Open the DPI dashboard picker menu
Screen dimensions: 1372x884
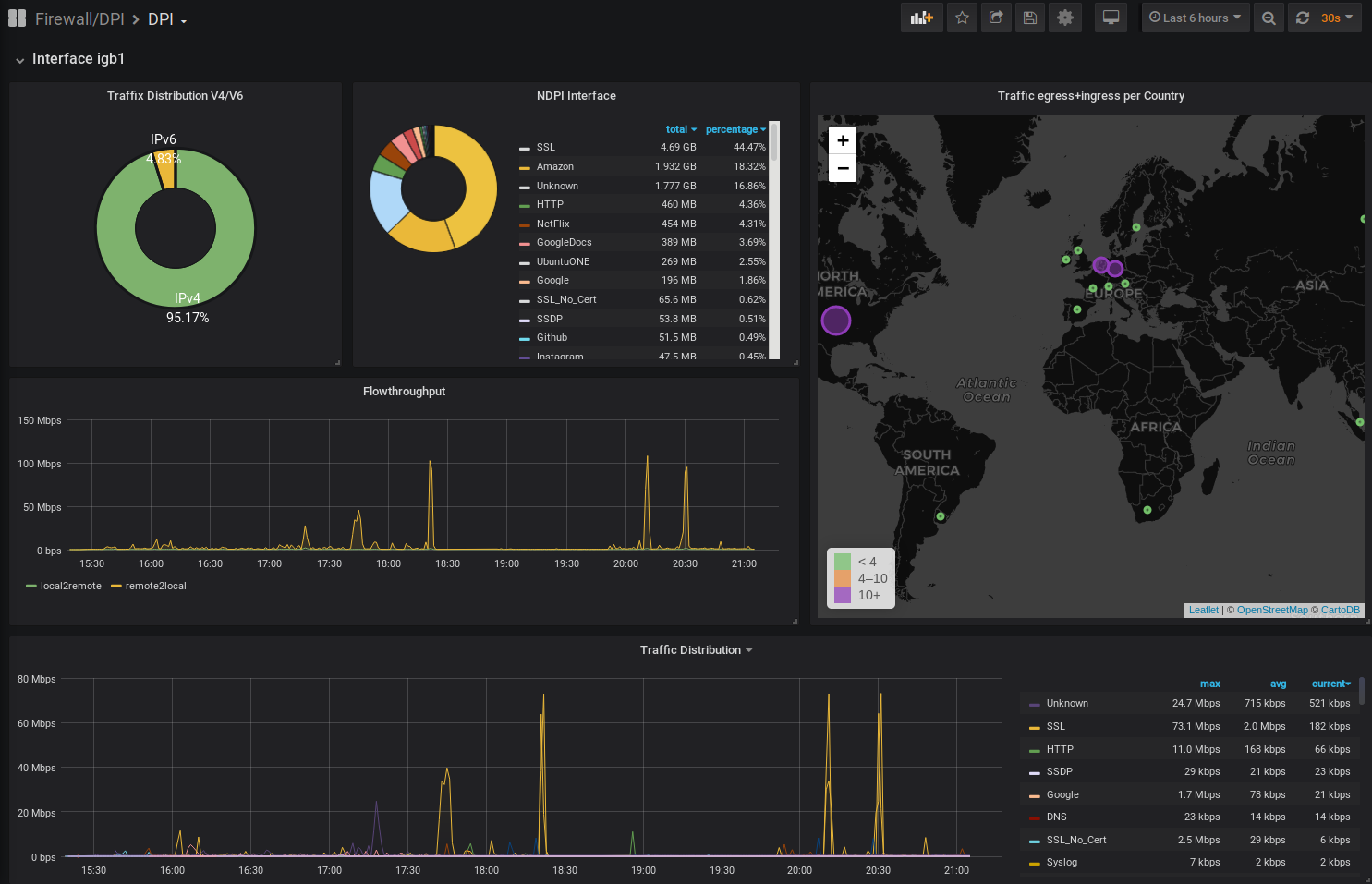[166, 19]
